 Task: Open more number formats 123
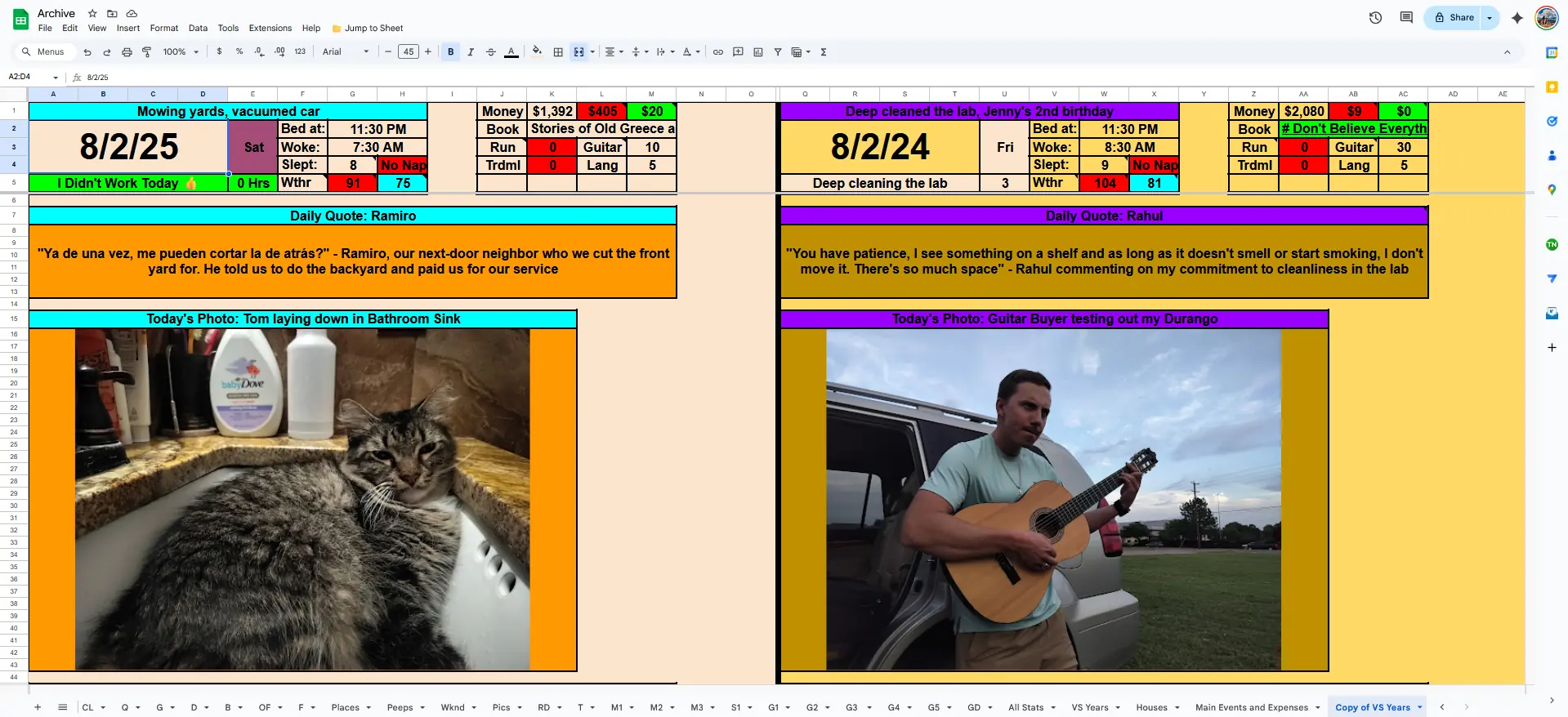pyautogui.click(x=300, y=51)
